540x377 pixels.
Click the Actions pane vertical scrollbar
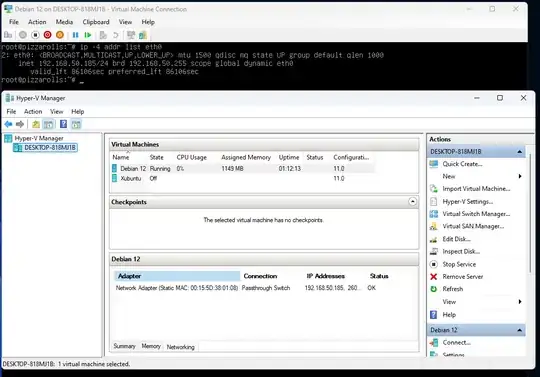[x=530, y=213]
